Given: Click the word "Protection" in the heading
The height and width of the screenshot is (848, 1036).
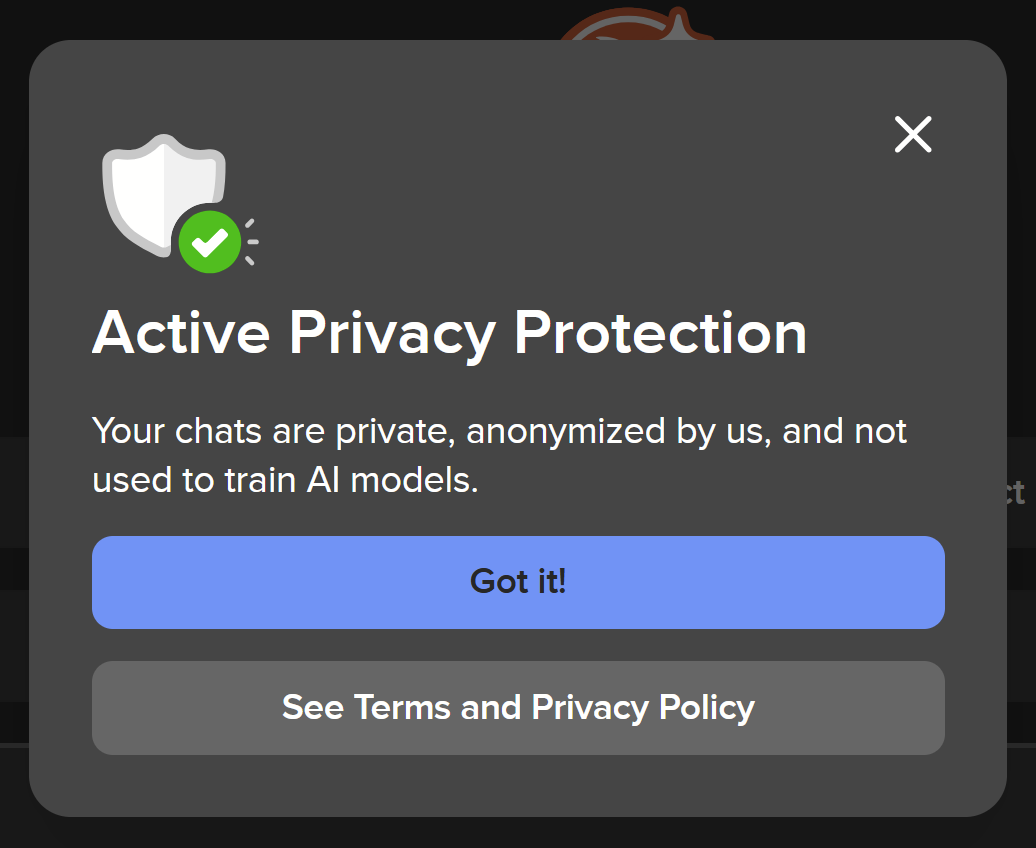Looking at the screenshot, I should point(660,333).
